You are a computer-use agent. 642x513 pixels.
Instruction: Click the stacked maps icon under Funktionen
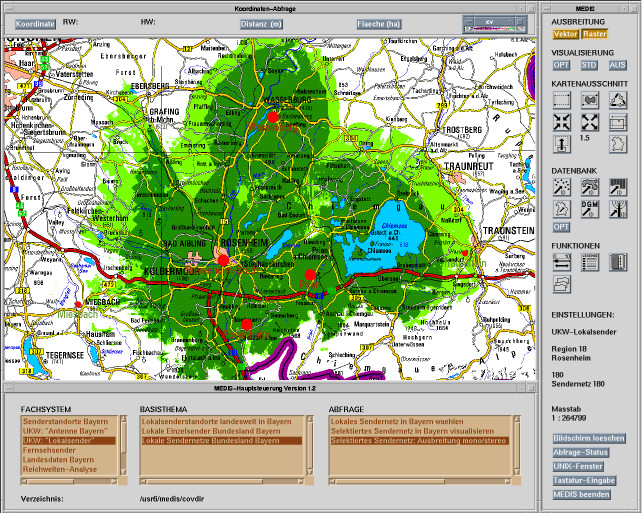[x=562, y=285]
